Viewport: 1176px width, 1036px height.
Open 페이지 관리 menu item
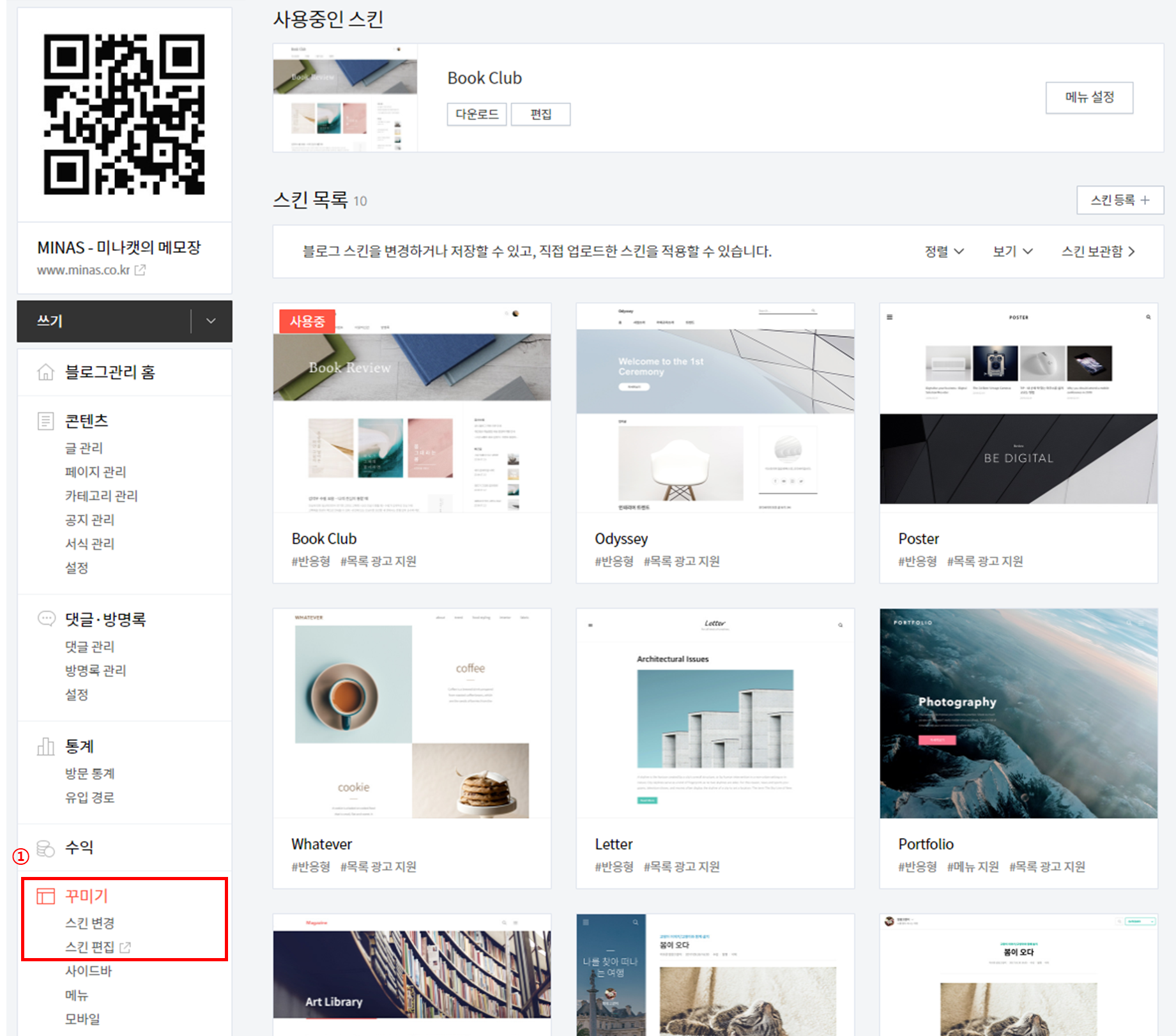(x=96, y=472)
